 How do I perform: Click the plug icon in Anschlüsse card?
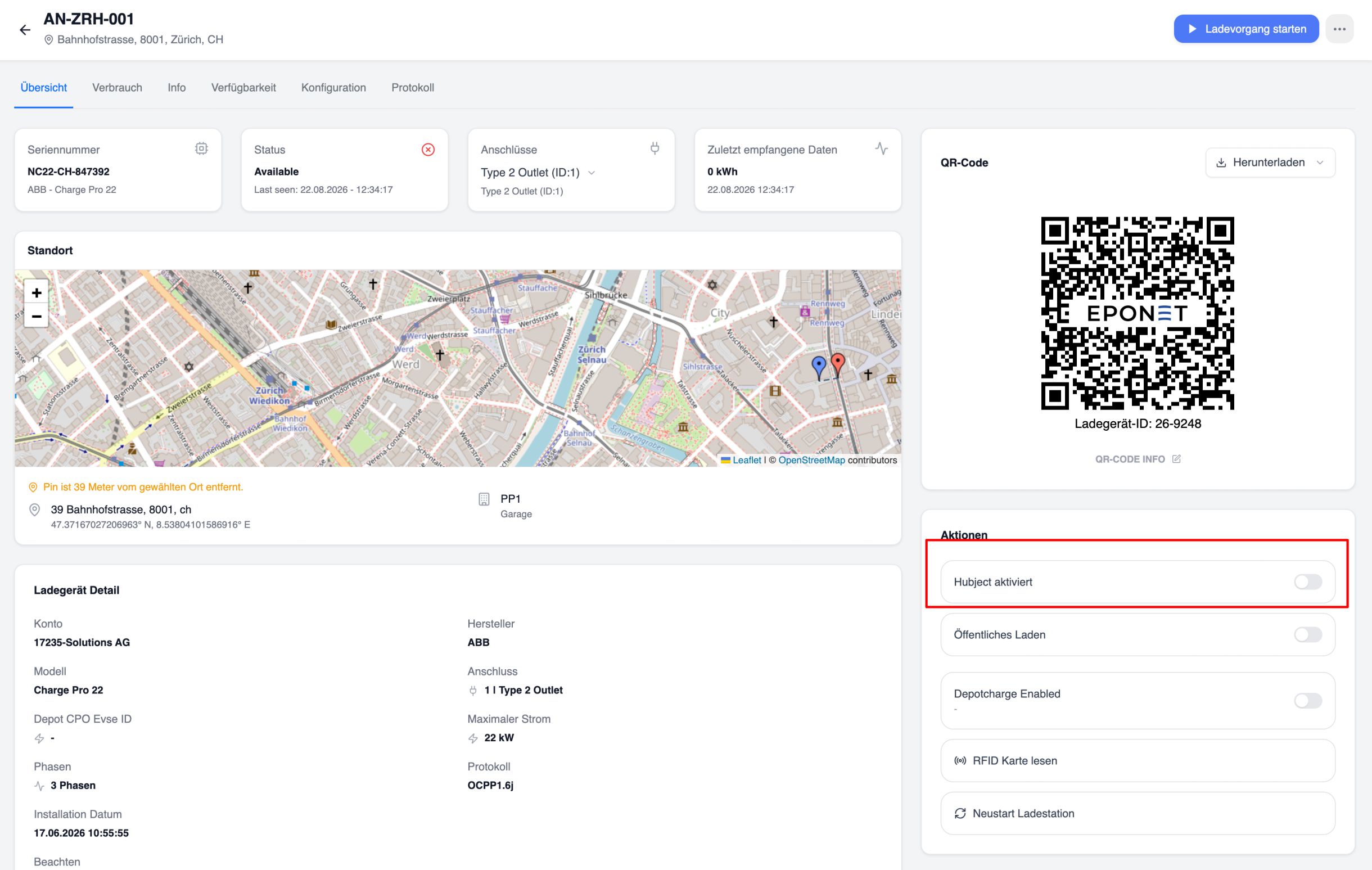pos(655,148)
